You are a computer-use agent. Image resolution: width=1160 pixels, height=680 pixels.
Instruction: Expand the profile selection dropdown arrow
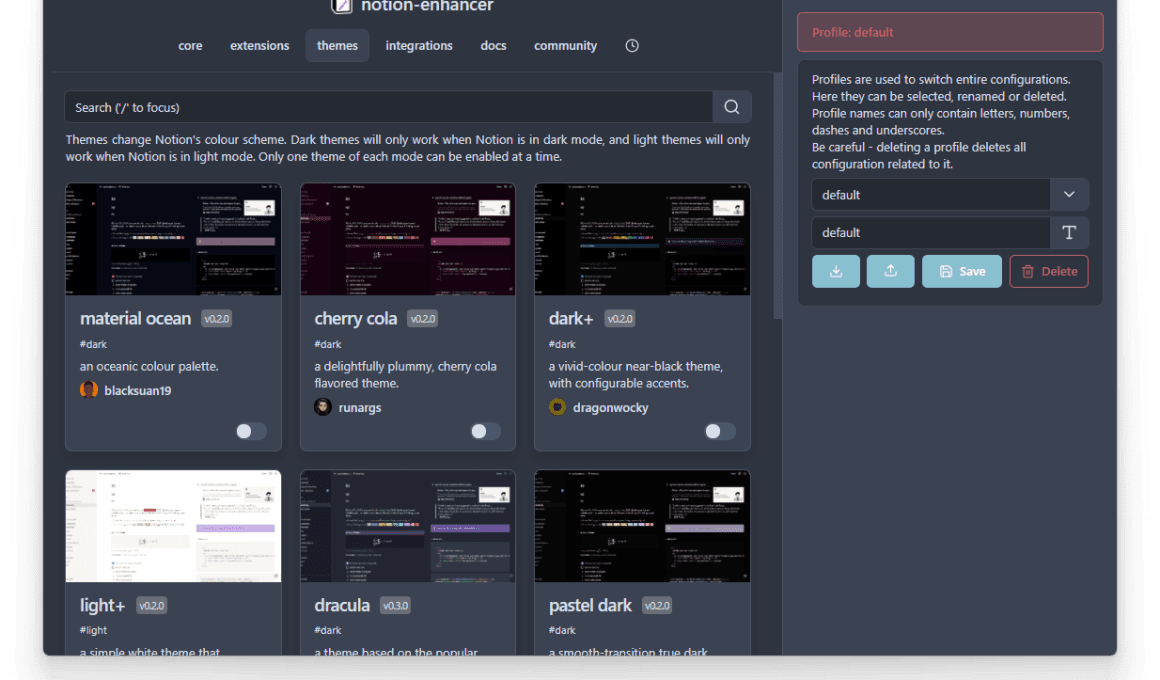(1069, 195)
